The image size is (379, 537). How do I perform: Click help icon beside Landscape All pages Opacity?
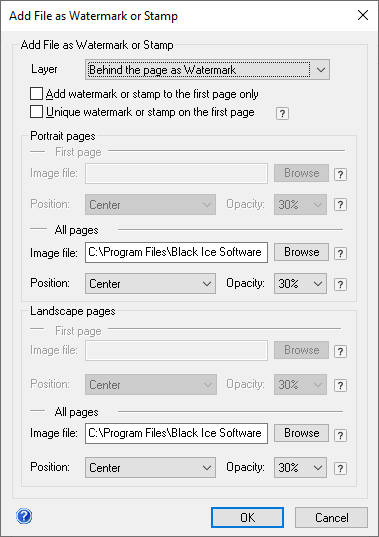pyautogui.click(x=340, y=468)
